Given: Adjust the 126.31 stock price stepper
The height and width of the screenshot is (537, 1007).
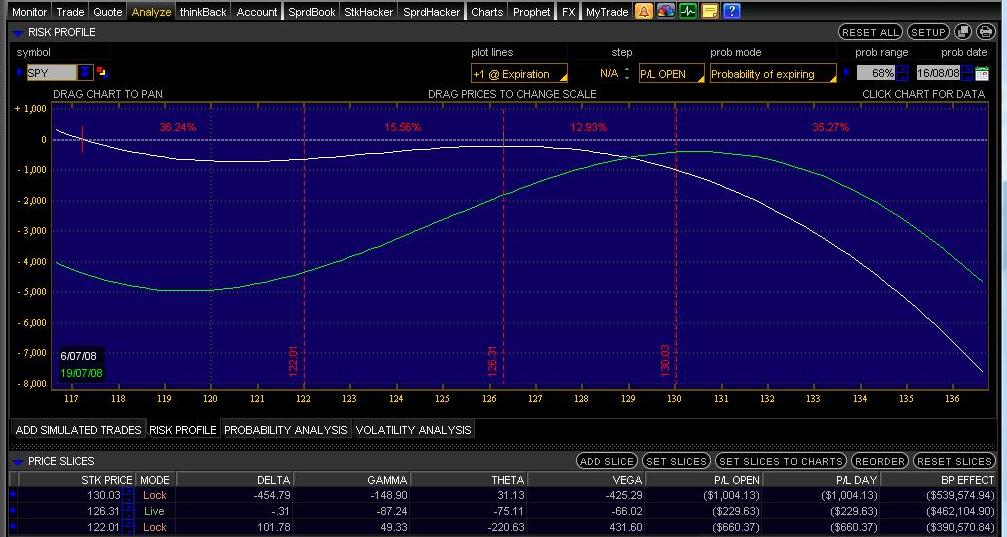Looking at the screenshot, I should 128,511.
